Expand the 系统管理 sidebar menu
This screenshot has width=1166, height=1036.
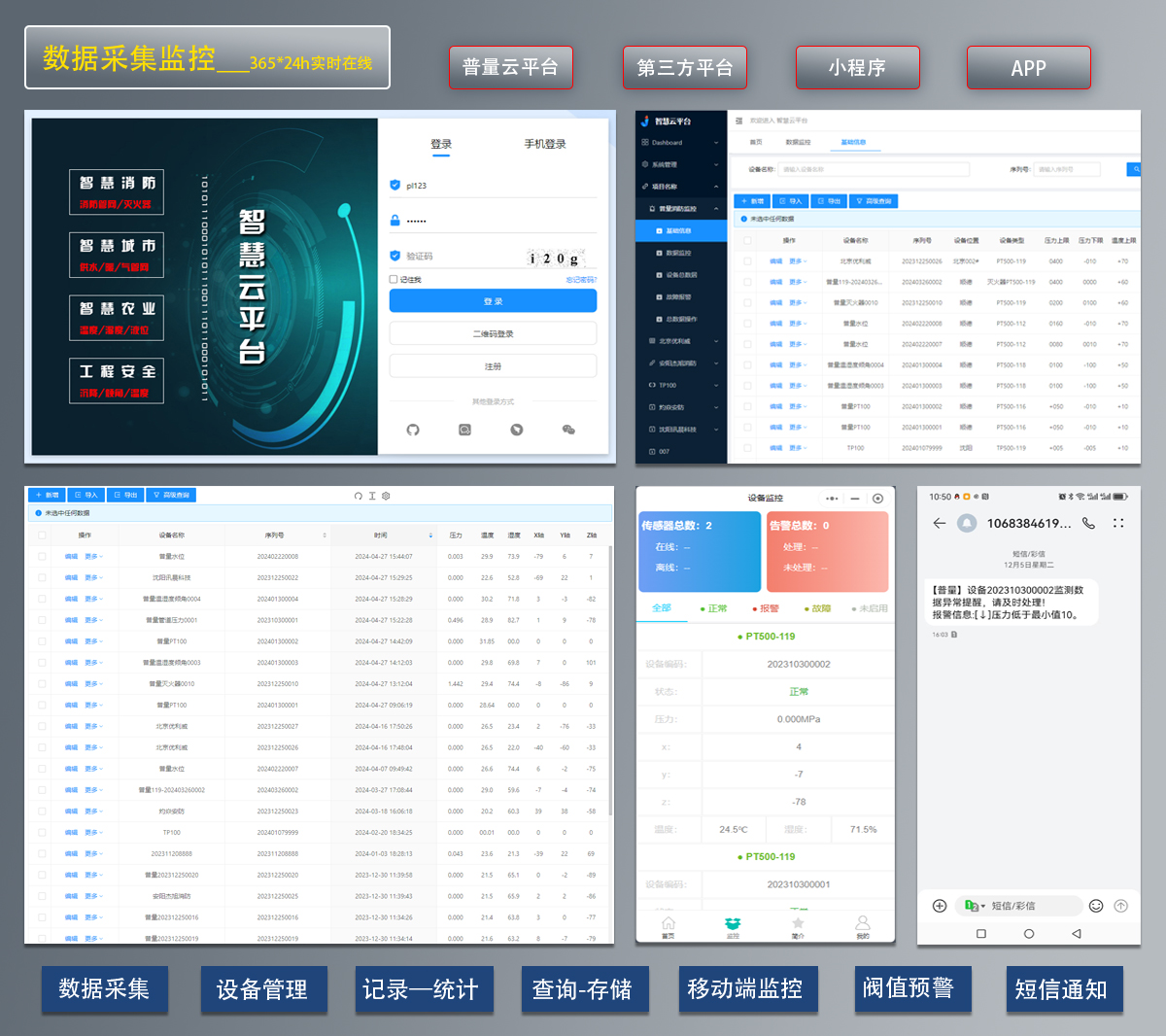tap(680, 164)
